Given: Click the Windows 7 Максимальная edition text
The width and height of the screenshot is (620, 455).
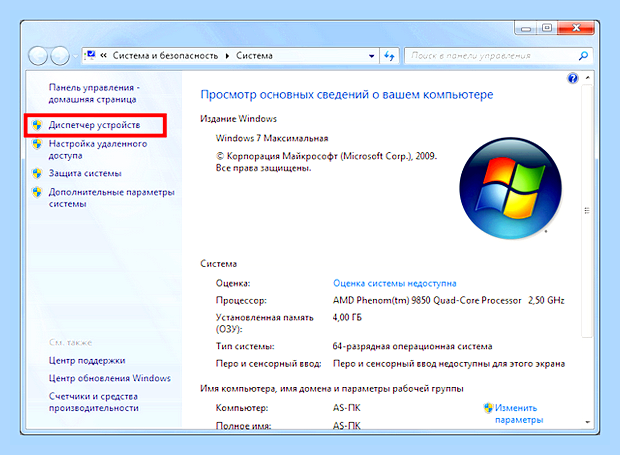Looking at the screenshot, I should (x=272, y=138).
